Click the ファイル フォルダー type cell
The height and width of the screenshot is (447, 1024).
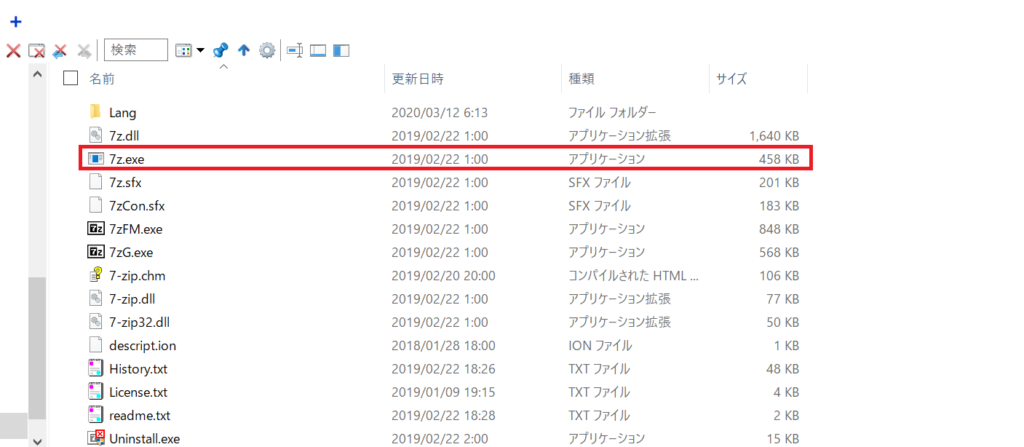[612, 112]
